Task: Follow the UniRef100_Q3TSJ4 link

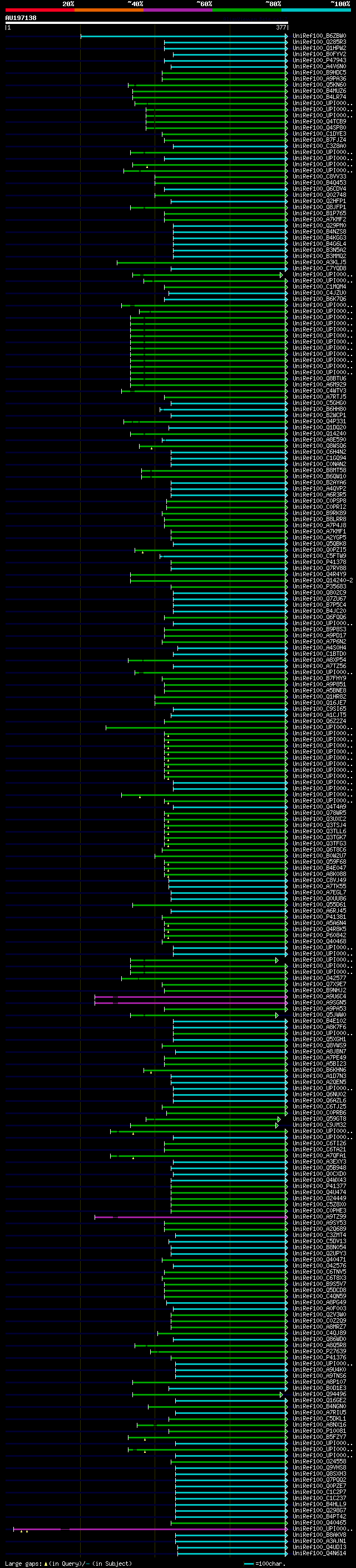Action: [x=319, y=825]
